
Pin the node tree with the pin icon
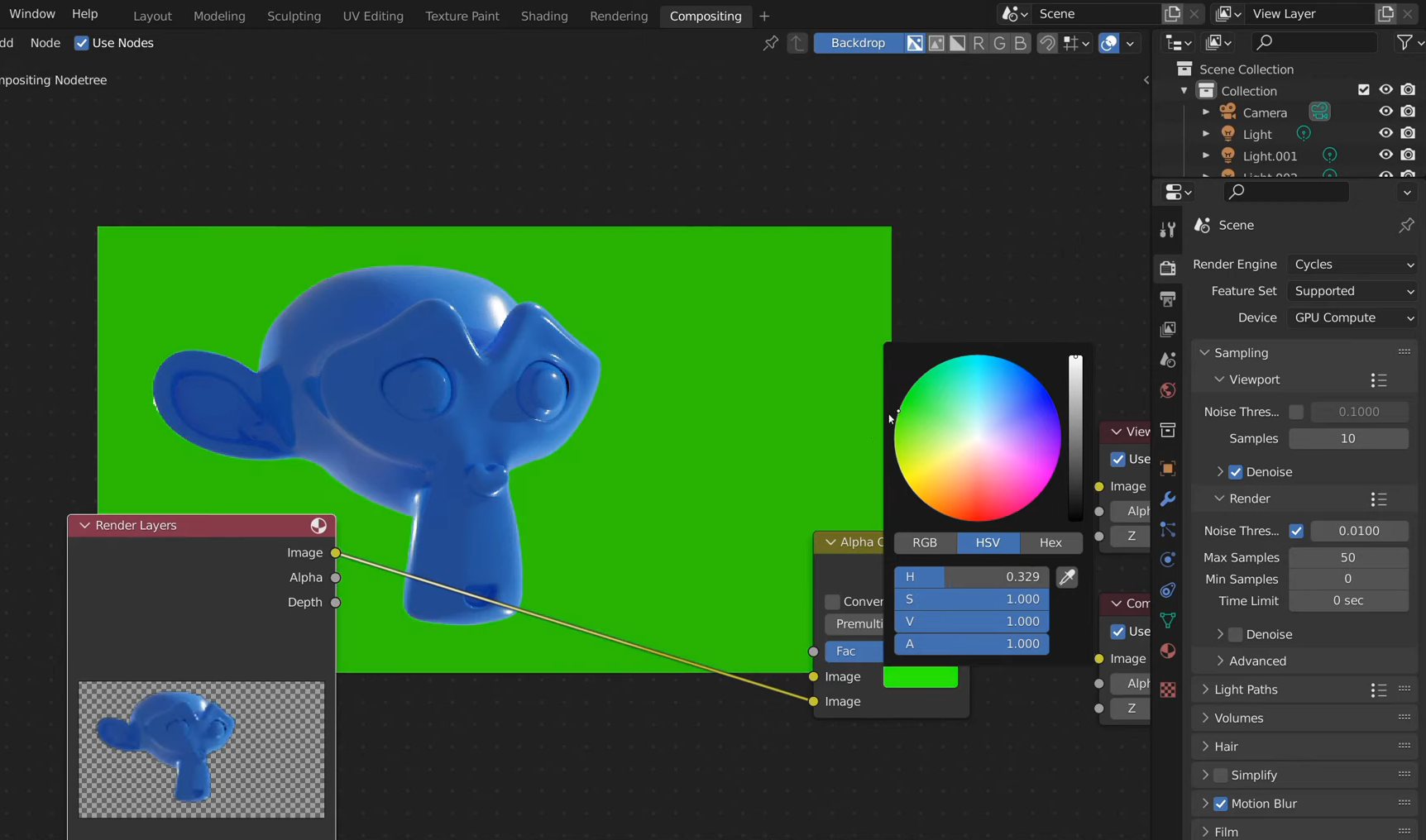tap(770, 43)
